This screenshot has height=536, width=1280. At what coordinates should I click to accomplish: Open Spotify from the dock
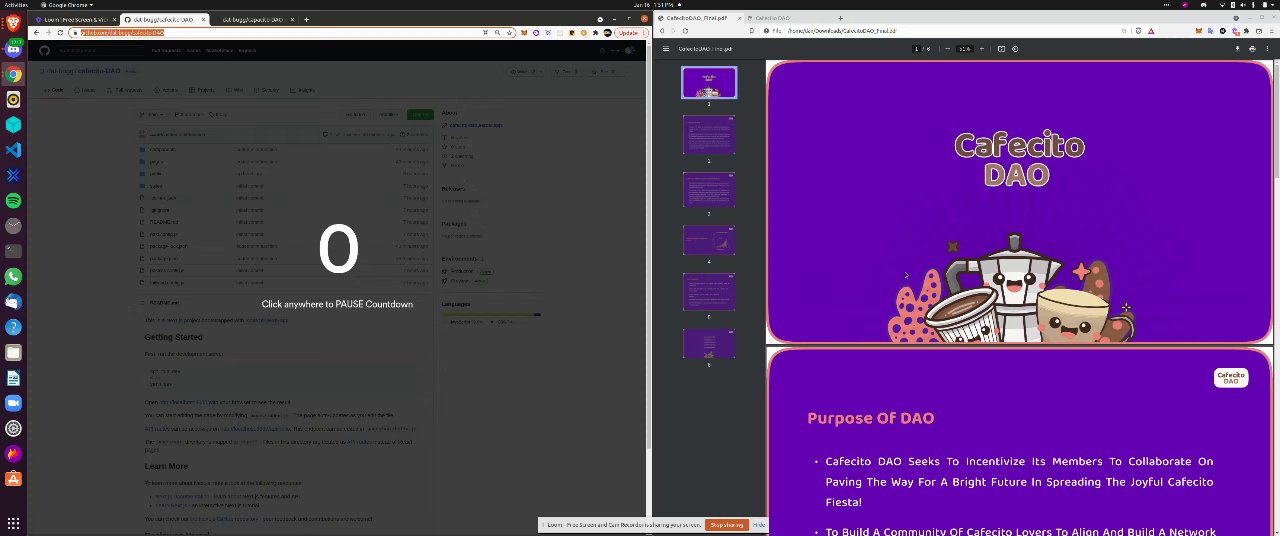13,200
